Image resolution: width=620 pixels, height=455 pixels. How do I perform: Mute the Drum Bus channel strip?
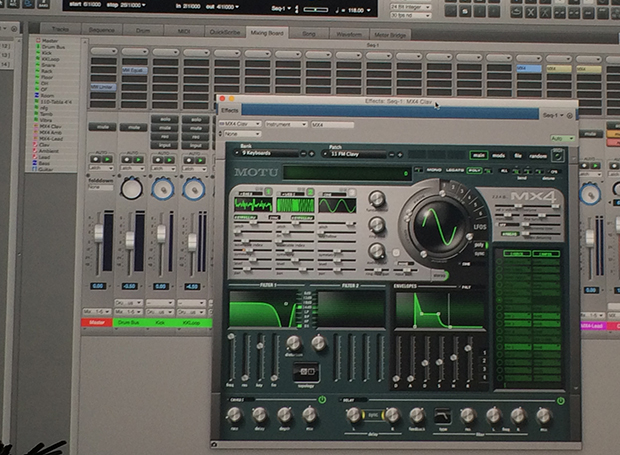pos(134,127)
